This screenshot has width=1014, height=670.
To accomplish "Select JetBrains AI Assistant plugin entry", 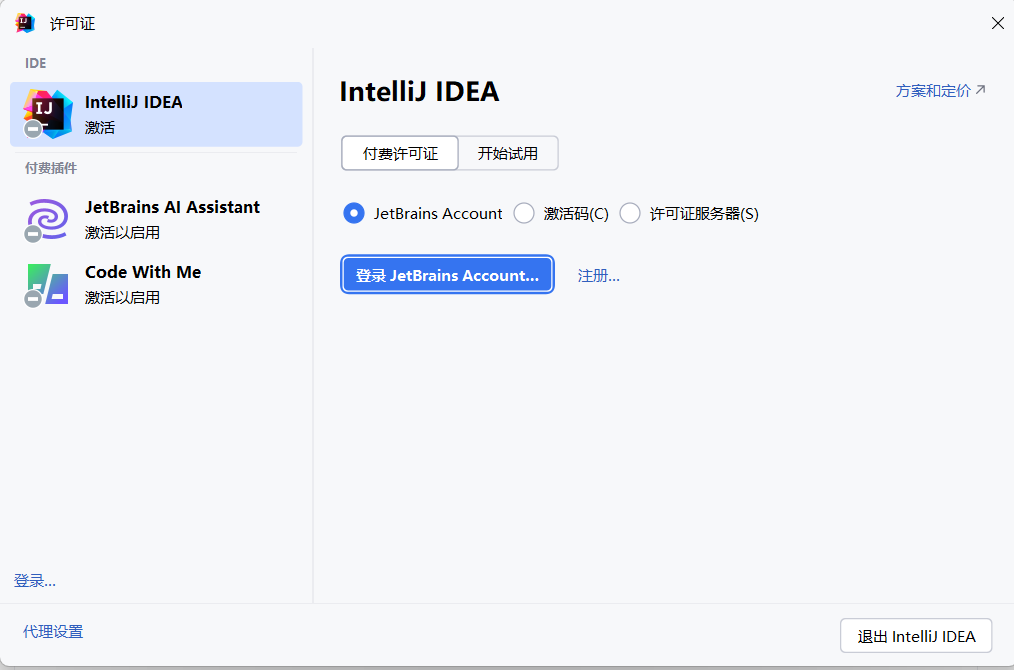I will click(156, 219).
